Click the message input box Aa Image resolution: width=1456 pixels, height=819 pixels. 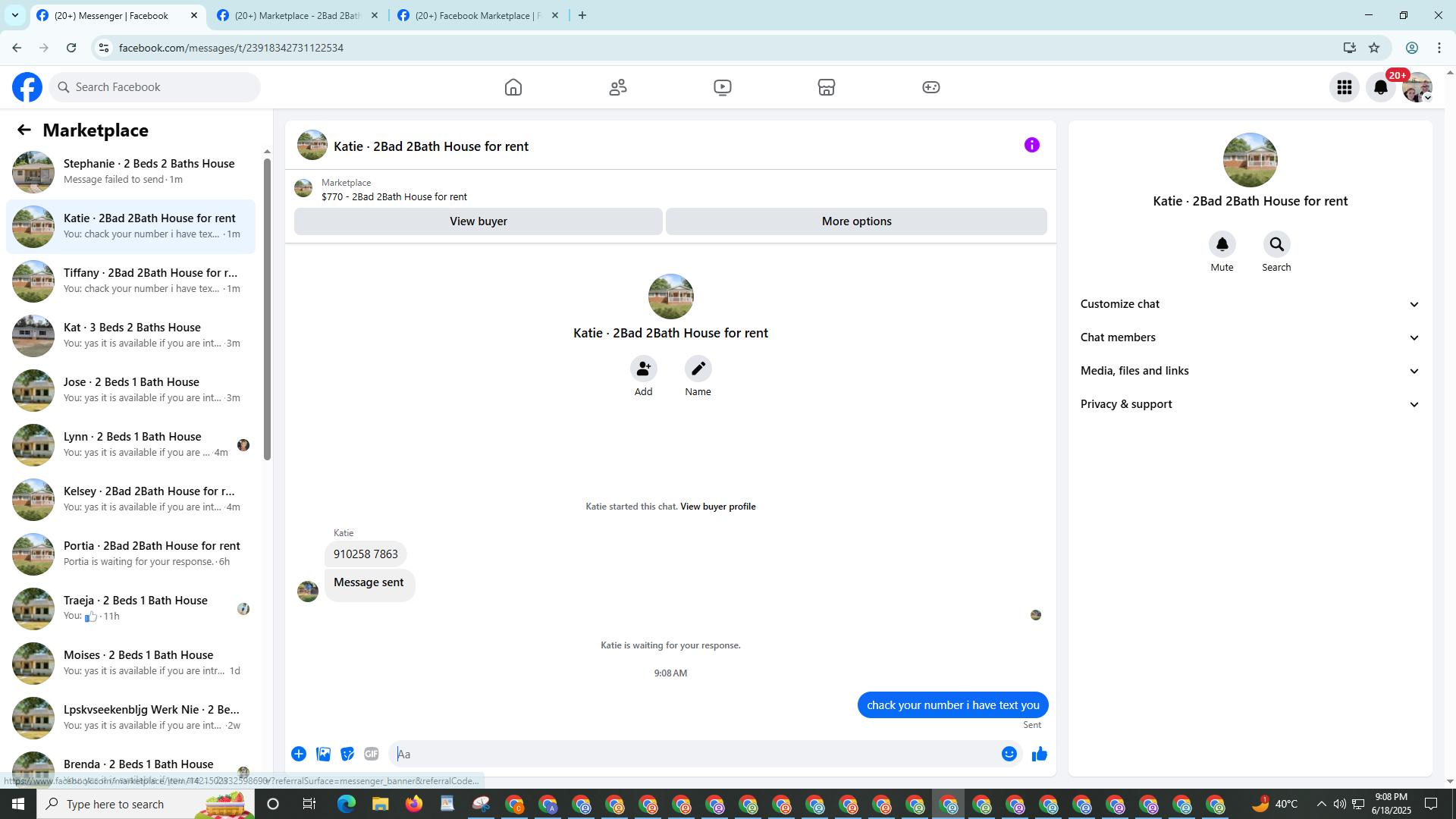pyautogui.click(x=694, y=754)
